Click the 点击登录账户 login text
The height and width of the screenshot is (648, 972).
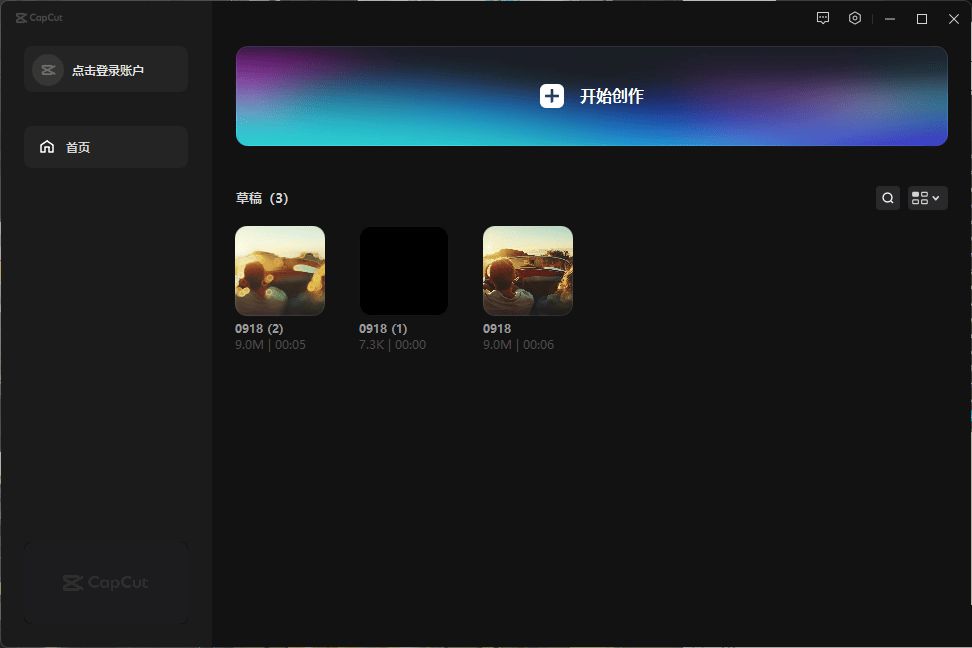(x=108, y=71)
